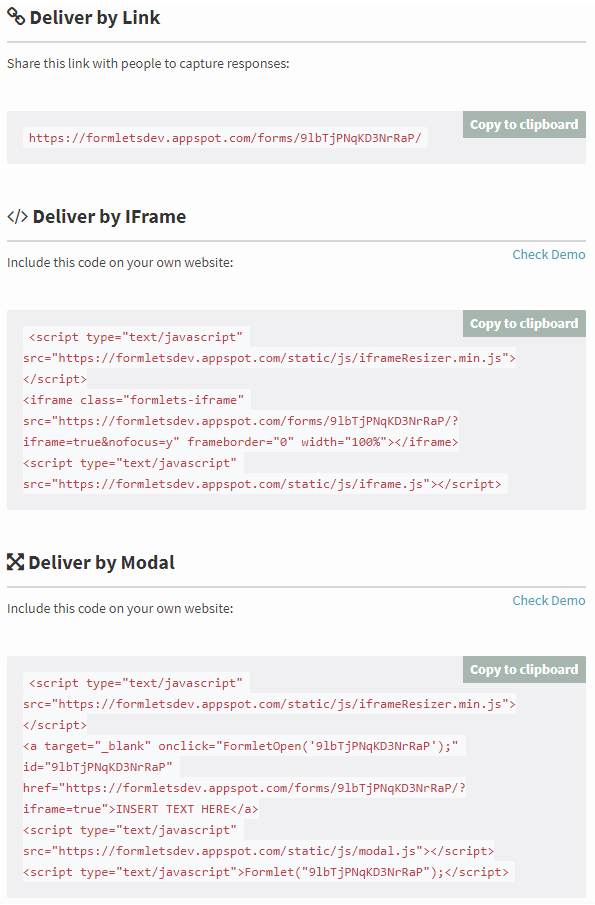Screen dimensions: 595x905
Task: Click the iframeResizer.min.js line in IFrame code
Action: point(270,358)
